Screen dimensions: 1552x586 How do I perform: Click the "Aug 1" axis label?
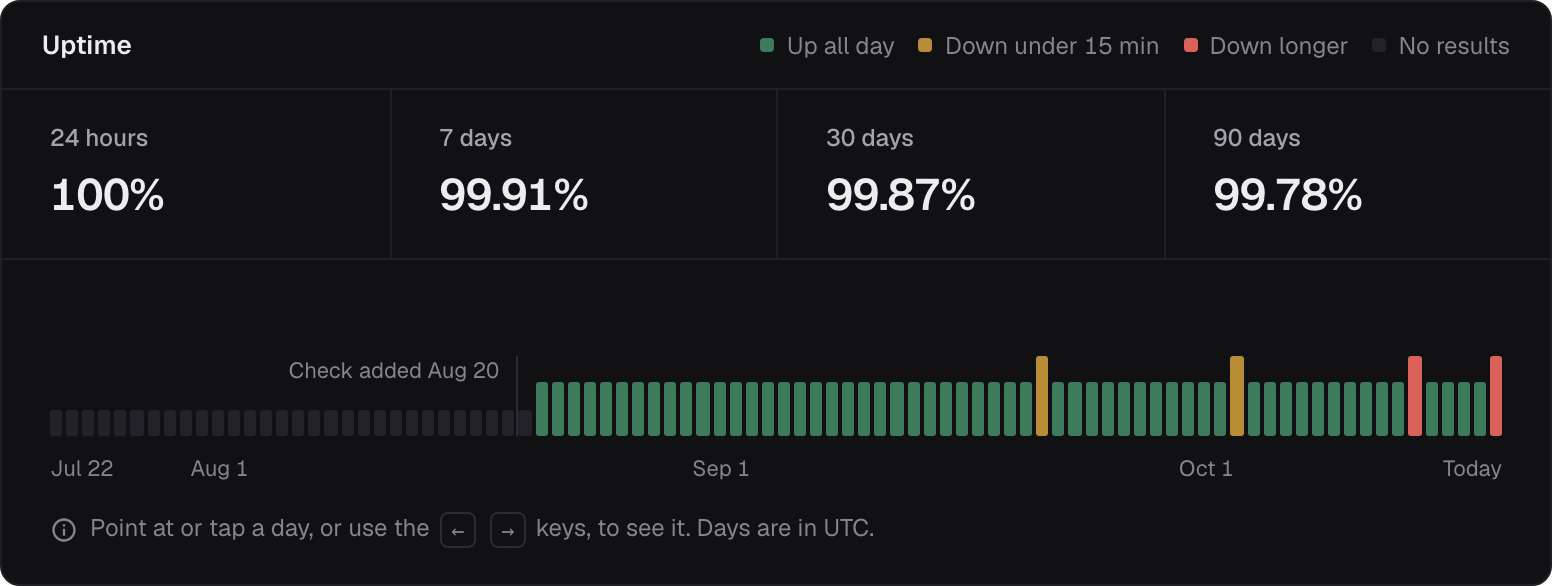[x=219, y=469]
